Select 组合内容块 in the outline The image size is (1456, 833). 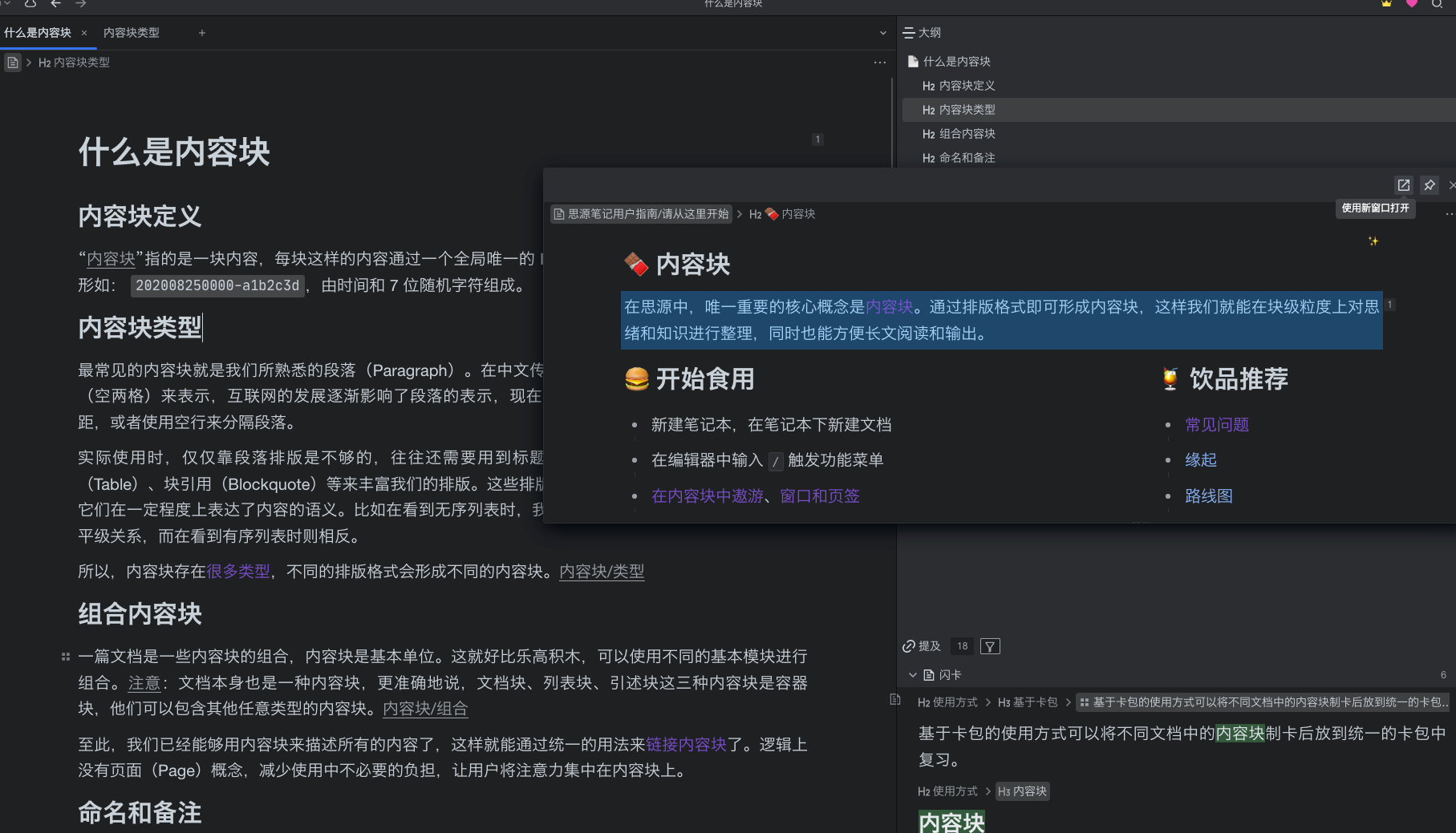click(967, 134)
